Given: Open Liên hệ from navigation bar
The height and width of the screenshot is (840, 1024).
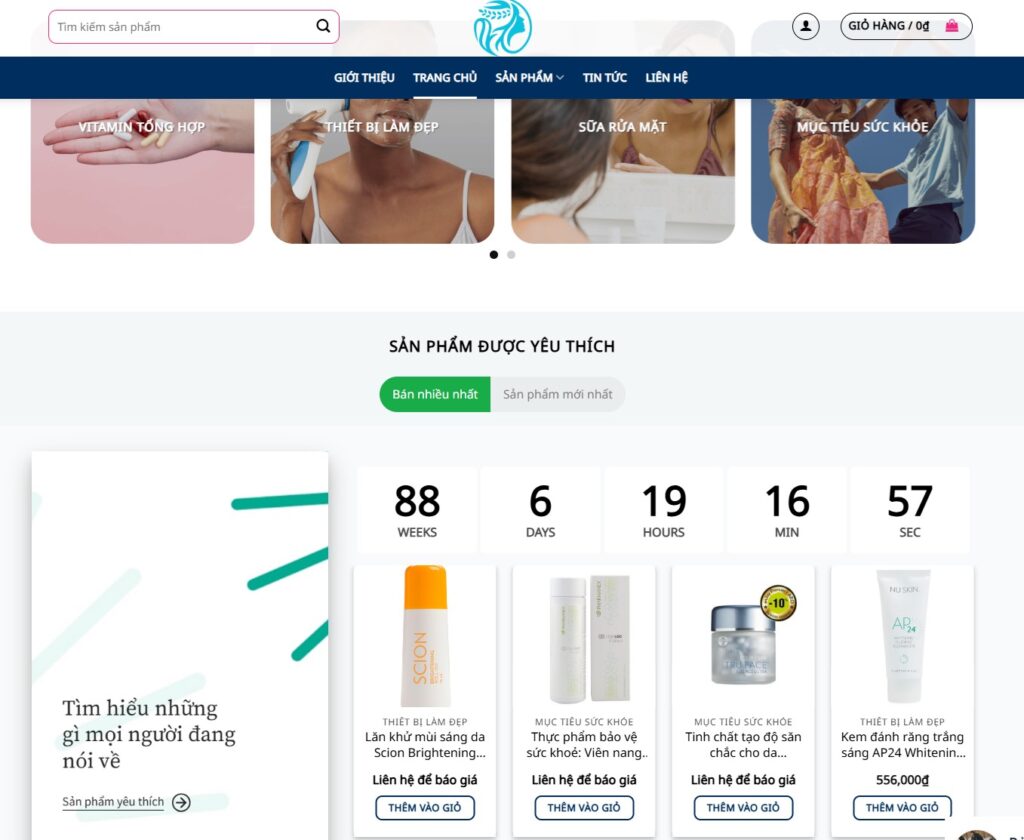Looking at the screenshot, I should (666, 78).
